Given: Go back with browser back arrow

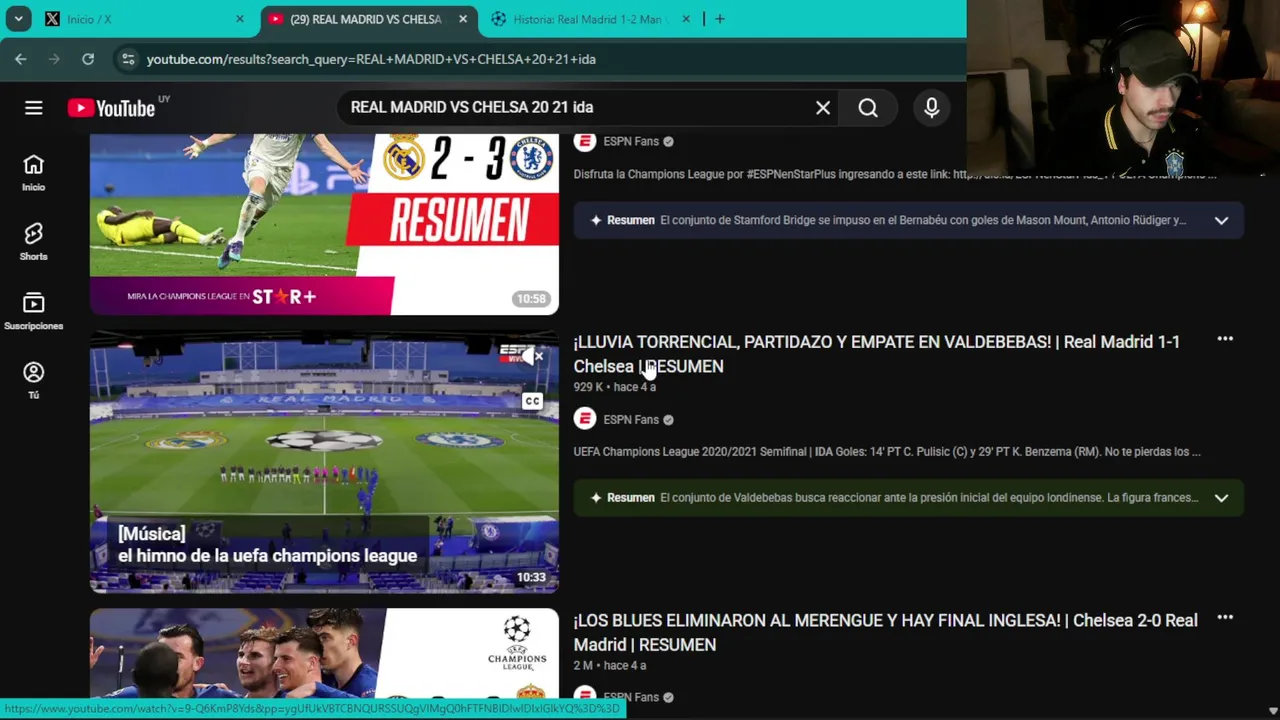Looking at the screenshot, I should [21, 59].
